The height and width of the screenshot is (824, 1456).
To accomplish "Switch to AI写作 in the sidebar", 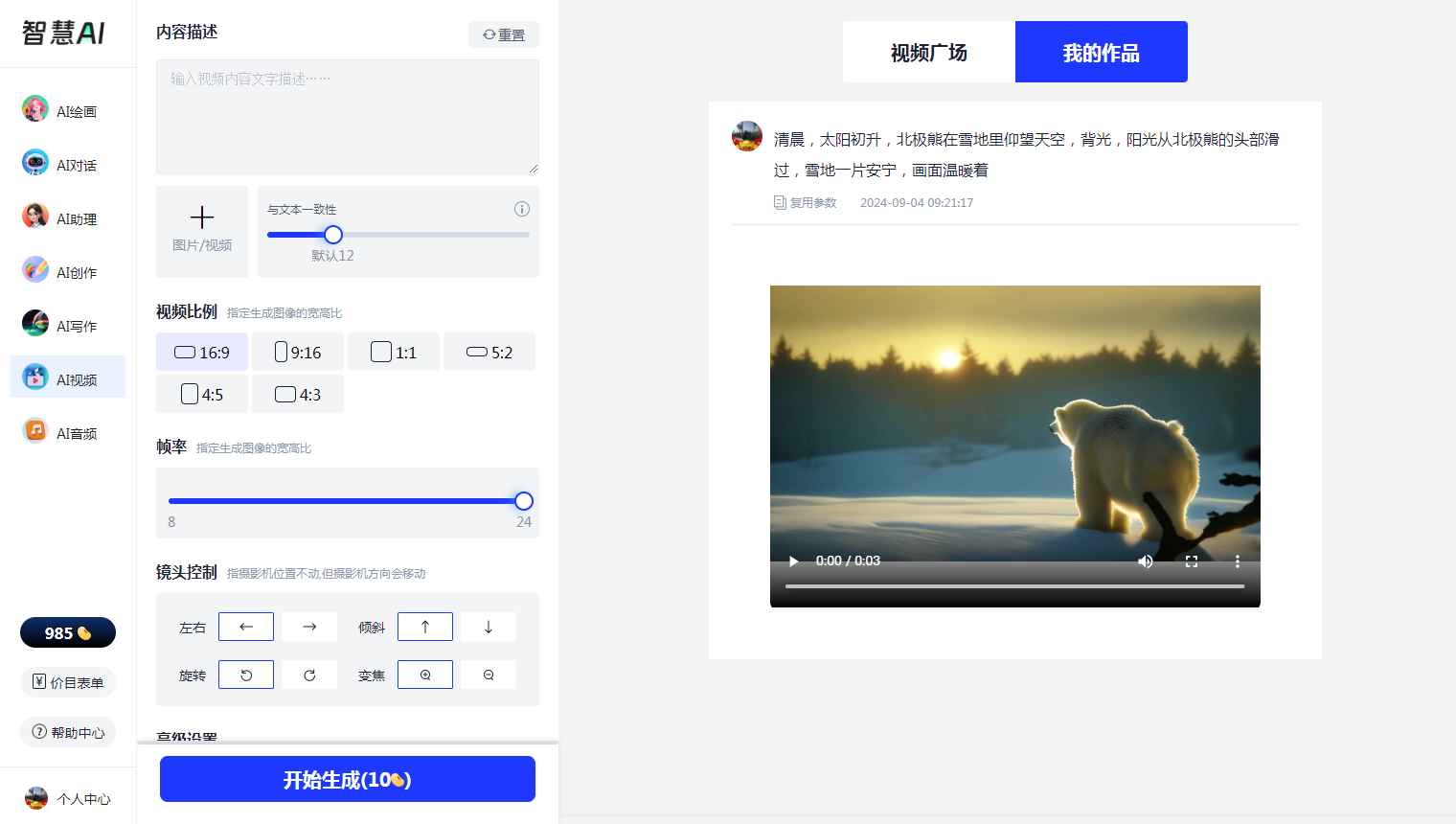I will coord(35,324).
